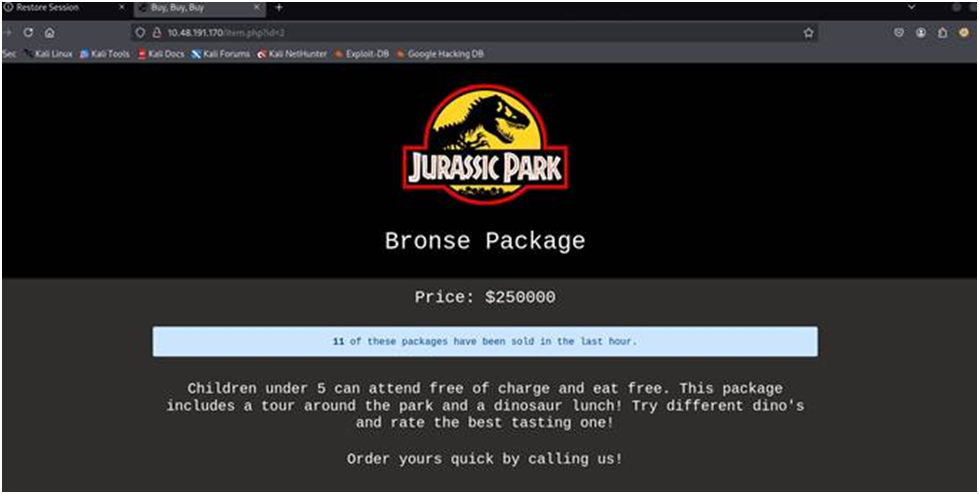Open the Pocket save icon
The image size is (979, 494).
click(899, 33)
